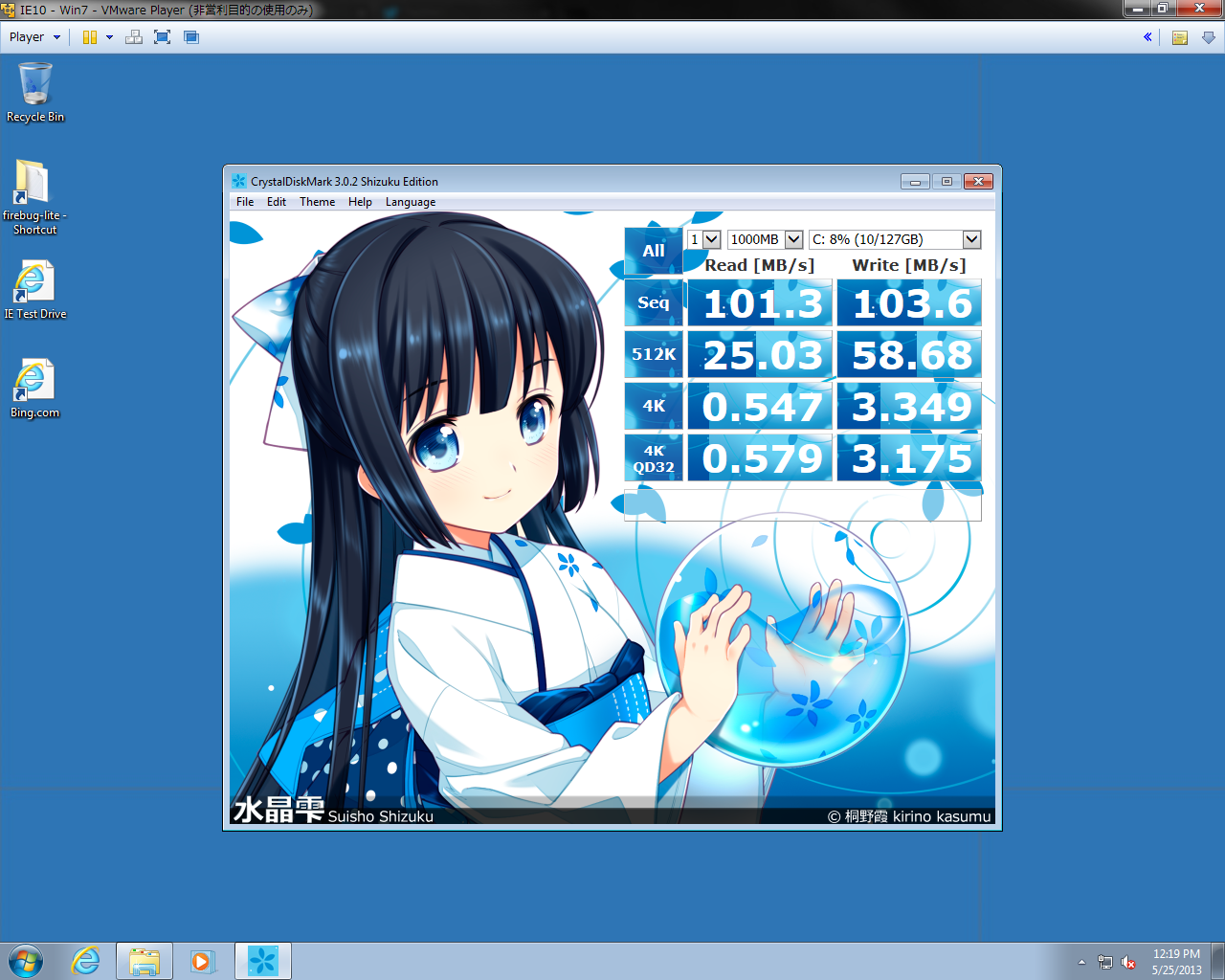The image size is (1225, 980).
Task: Minimize the CrystalDiskMark window
Action: click(x=915, y=181)
